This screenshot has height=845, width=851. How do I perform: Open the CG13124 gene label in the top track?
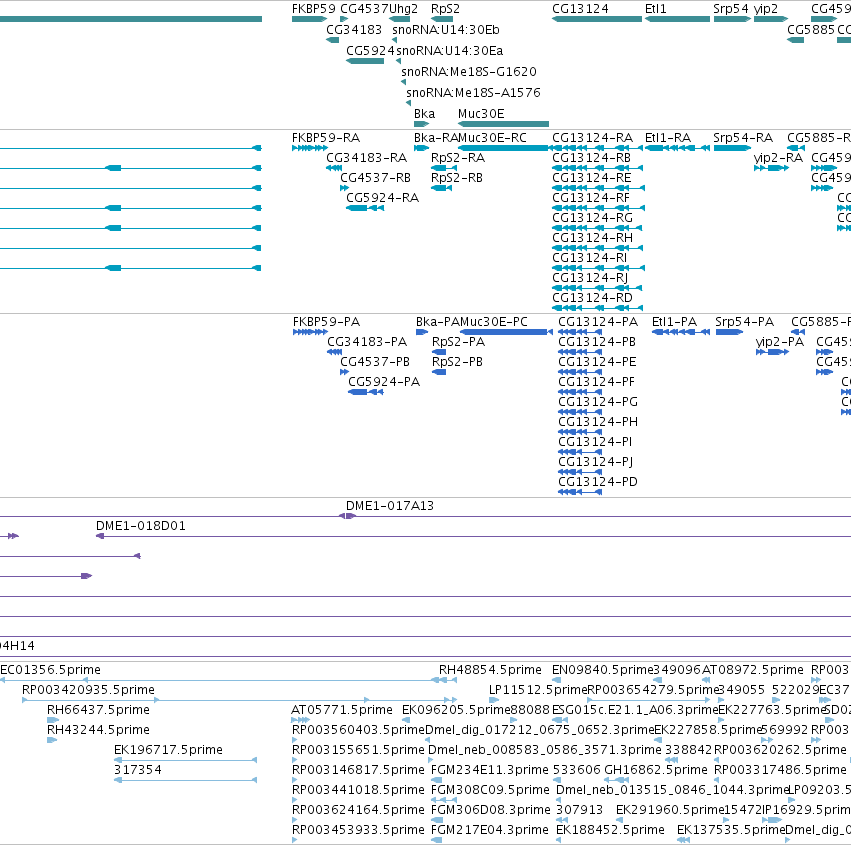[580, 9]
